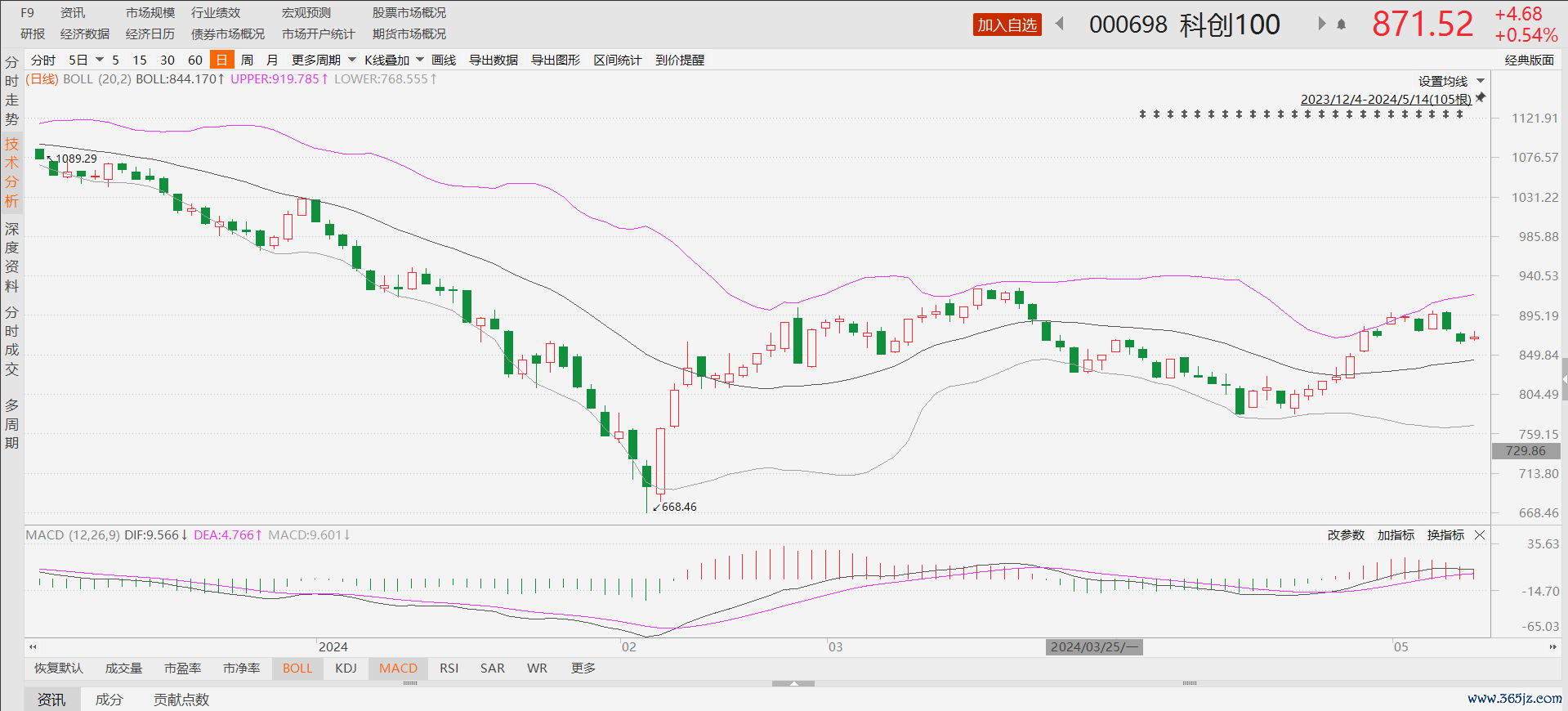1568x711 pixels.
Task: Click 换指标 on the MACD panel
Action: click(1445, 534)
